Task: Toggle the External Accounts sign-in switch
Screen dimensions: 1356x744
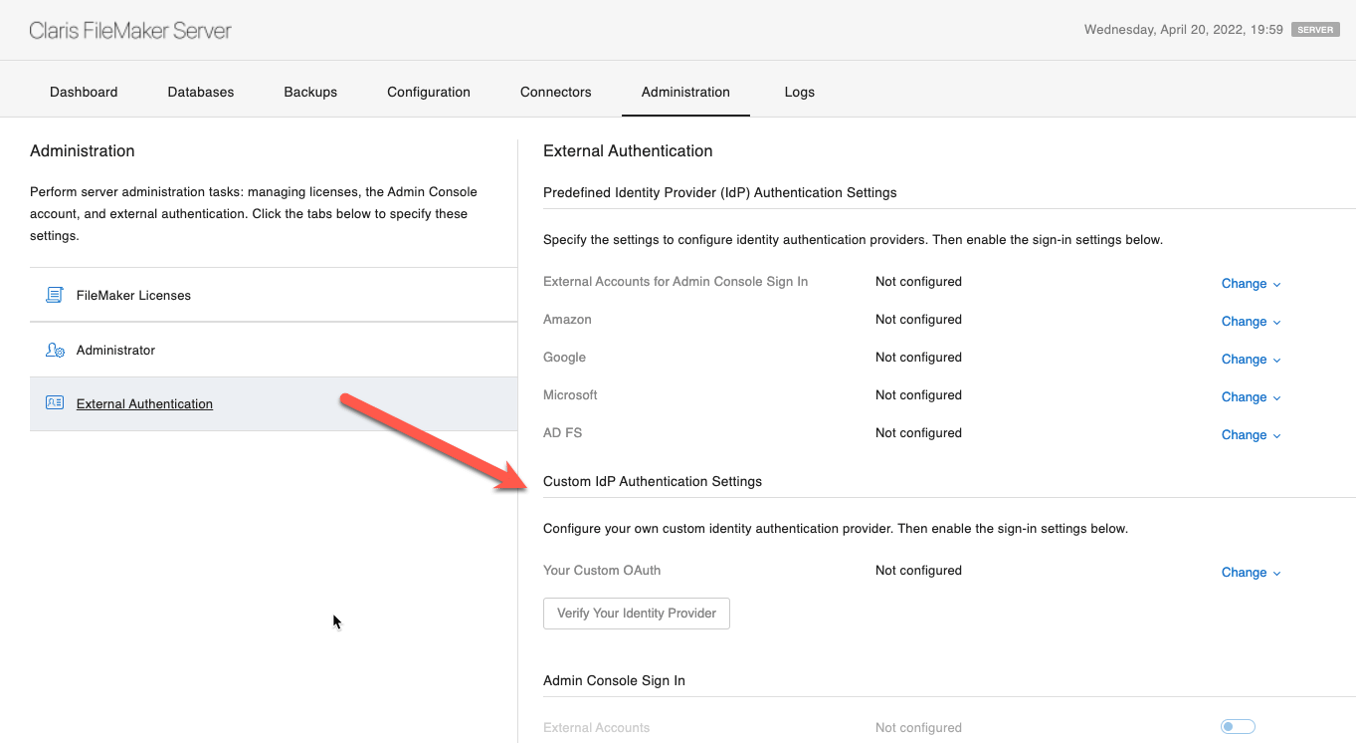Action: click(x=1237, y=727)
